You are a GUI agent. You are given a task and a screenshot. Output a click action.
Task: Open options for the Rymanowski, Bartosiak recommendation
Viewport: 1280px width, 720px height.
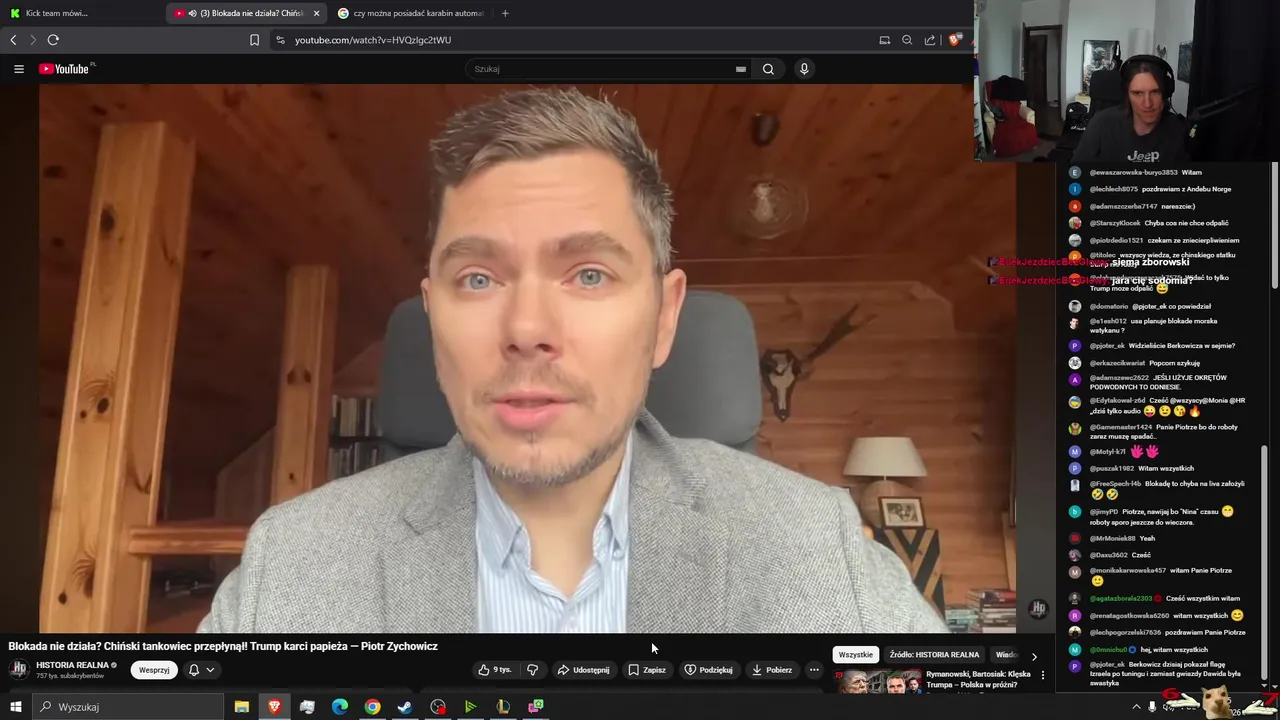[x=1043, y=675]
